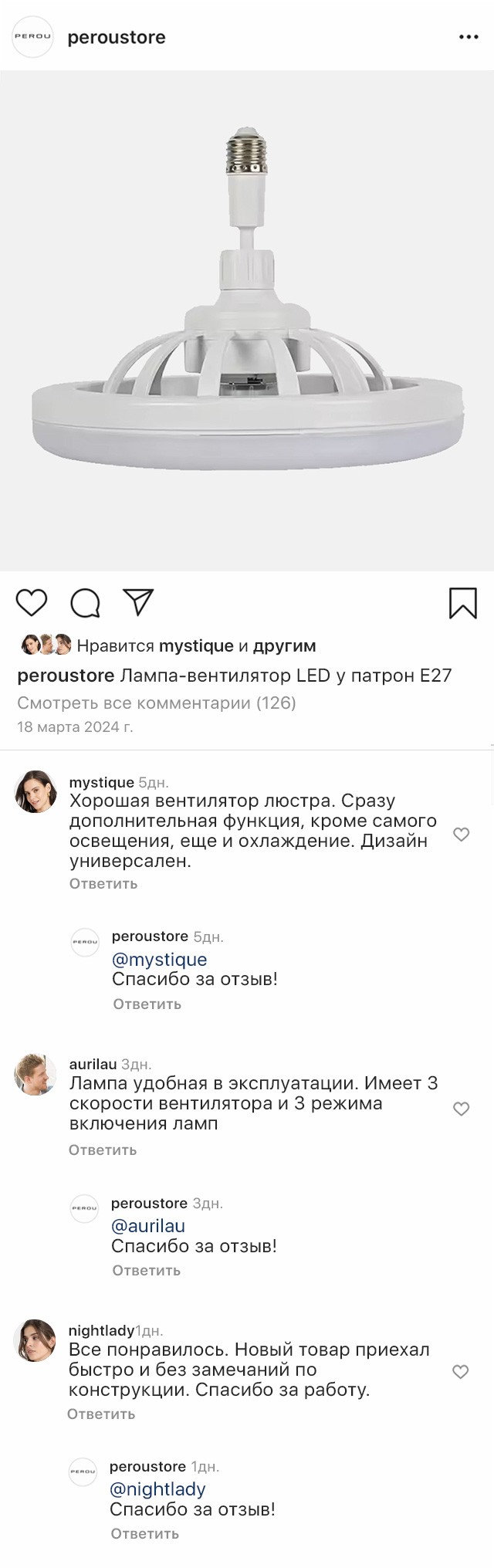Reply to the comment by aurilau

pyautogui.click(x=103, y=1150)
